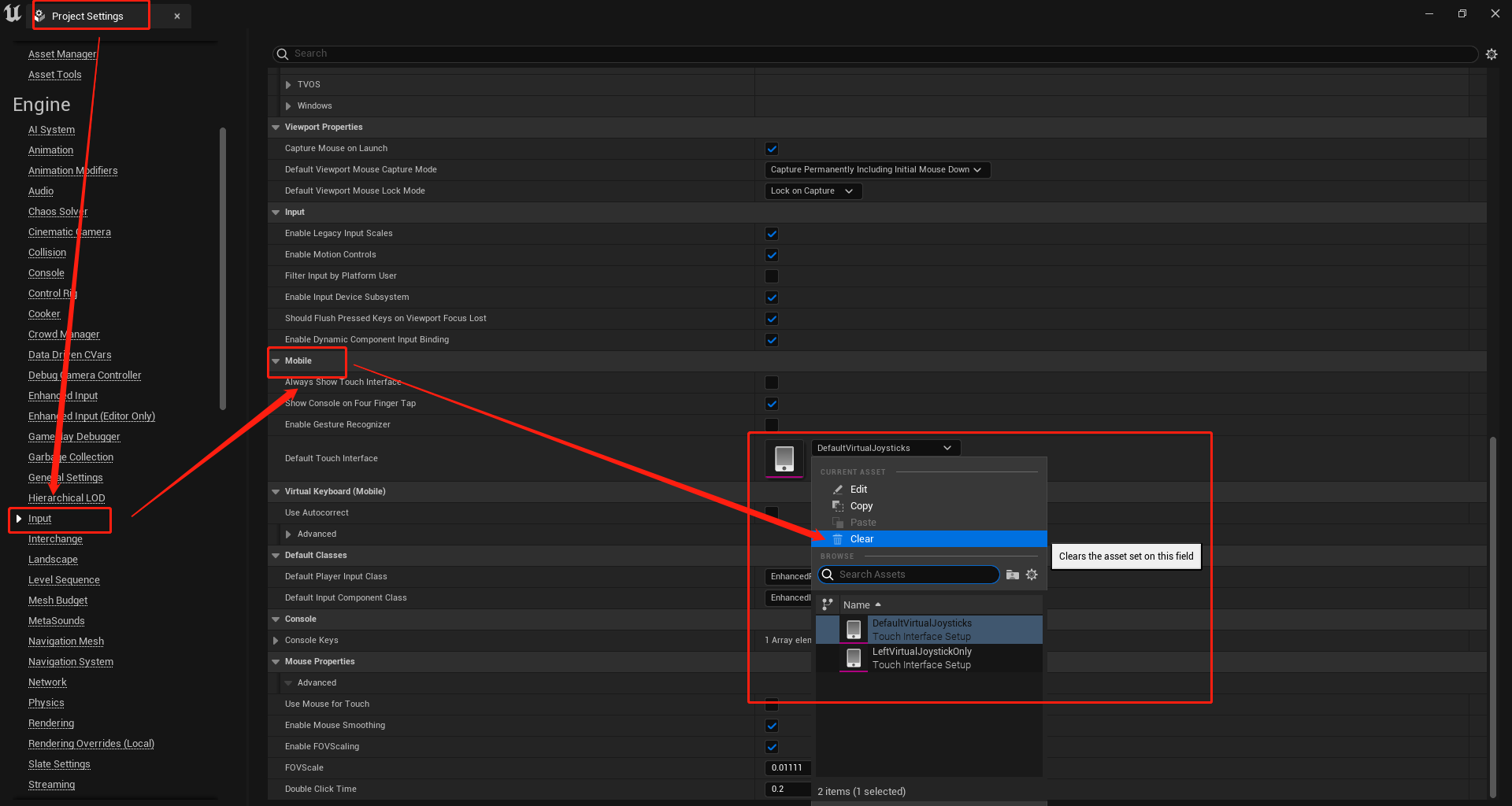Click the Unreal Engine logo icon
This screenshot has height=806, width=1512.
pyautogui.click(x=13, y=13)
